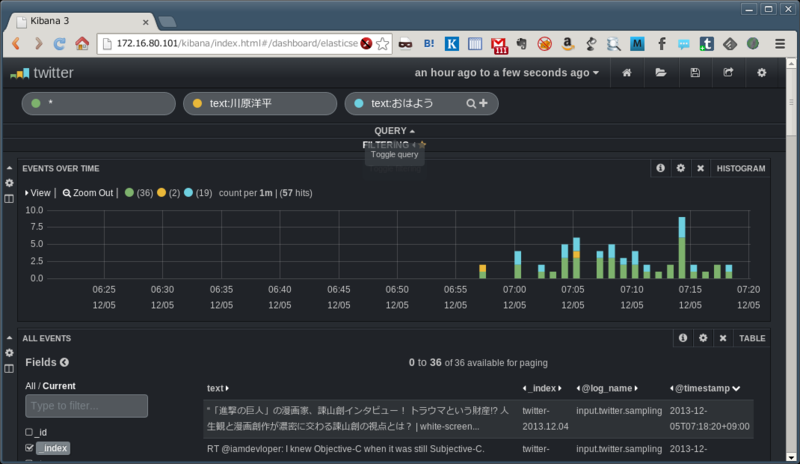Change color of 川原洋平 query dot
The image size is (800, 464).
coord(197,103)
